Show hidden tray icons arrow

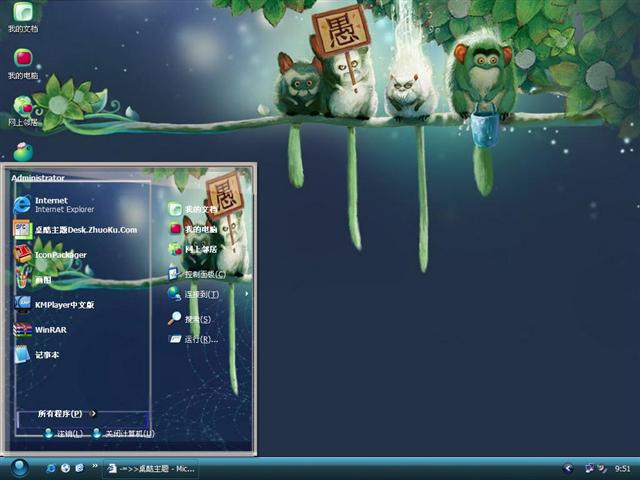click(568, 469)
